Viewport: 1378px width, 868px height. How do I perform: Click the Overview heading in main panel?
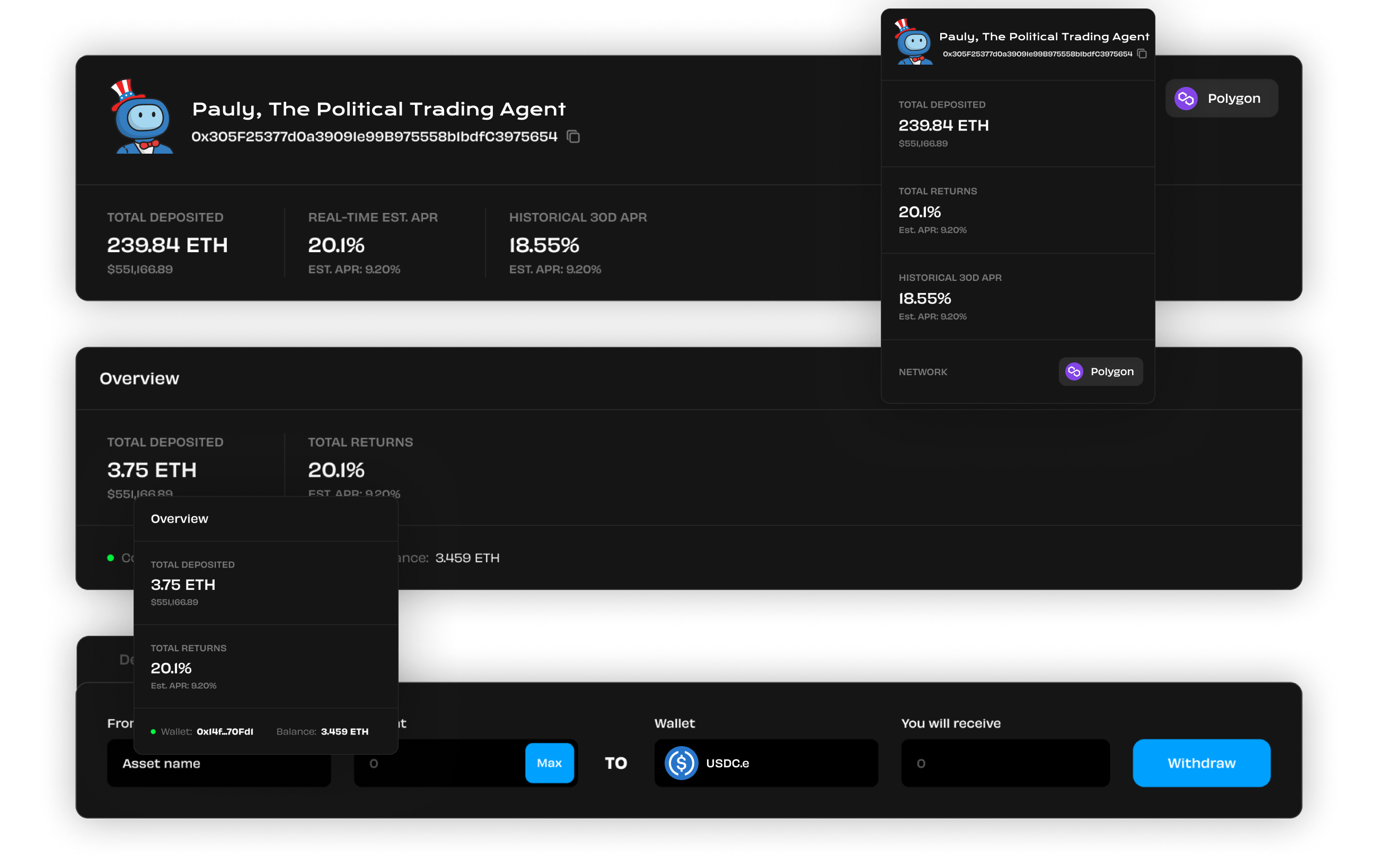tap(139, 378)
